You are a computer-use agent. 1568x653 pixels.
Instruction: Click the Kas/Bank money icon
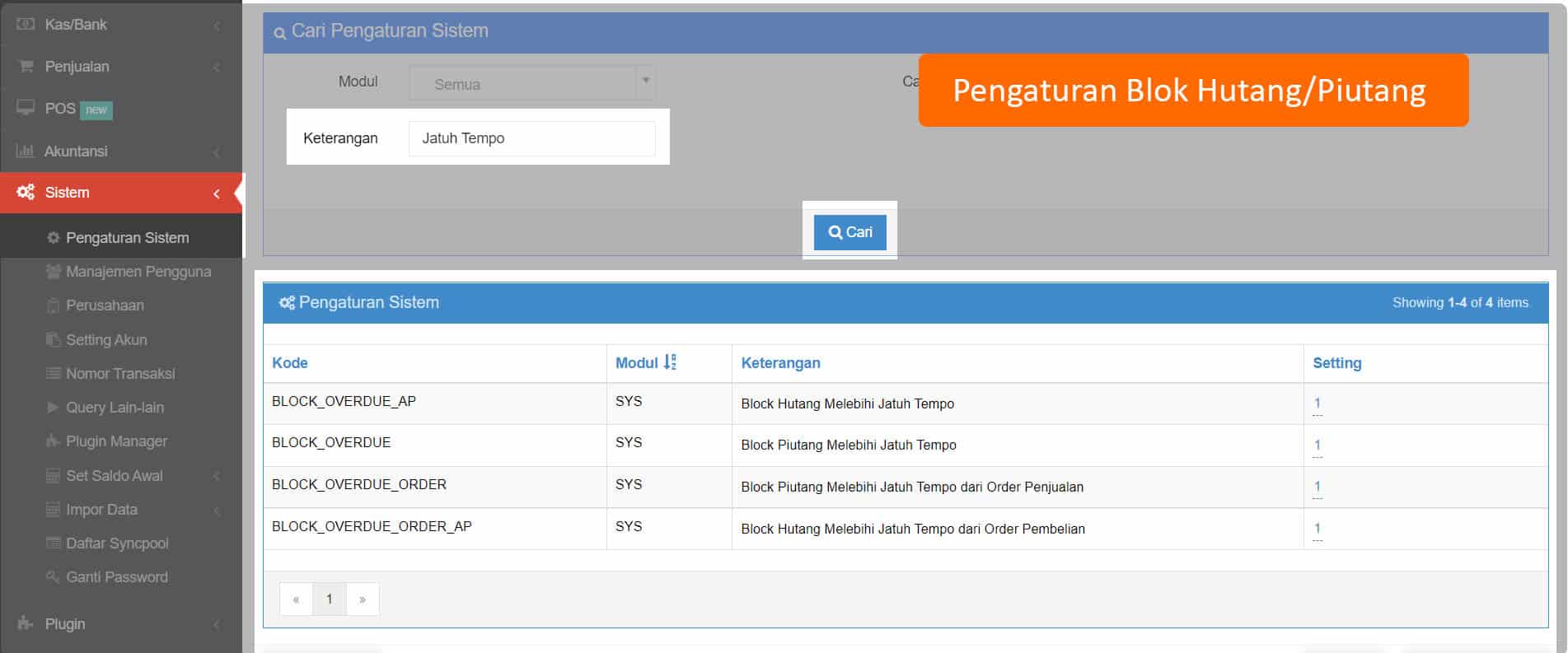[x=26, y=25]
